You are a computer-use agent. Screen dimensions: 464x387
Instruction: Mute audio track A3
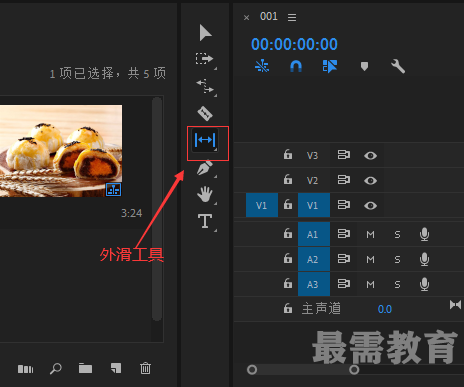[x=370, y=284]
